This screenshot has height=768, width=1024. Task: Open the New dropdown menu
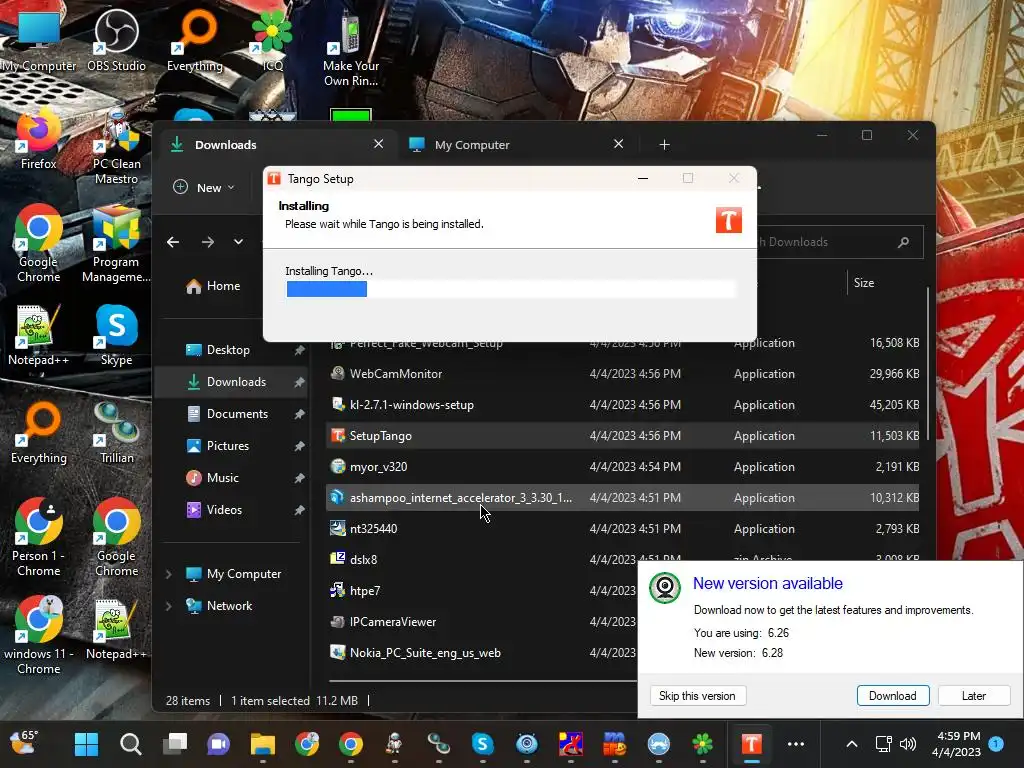pyautogui.click(x=204, y=187)
